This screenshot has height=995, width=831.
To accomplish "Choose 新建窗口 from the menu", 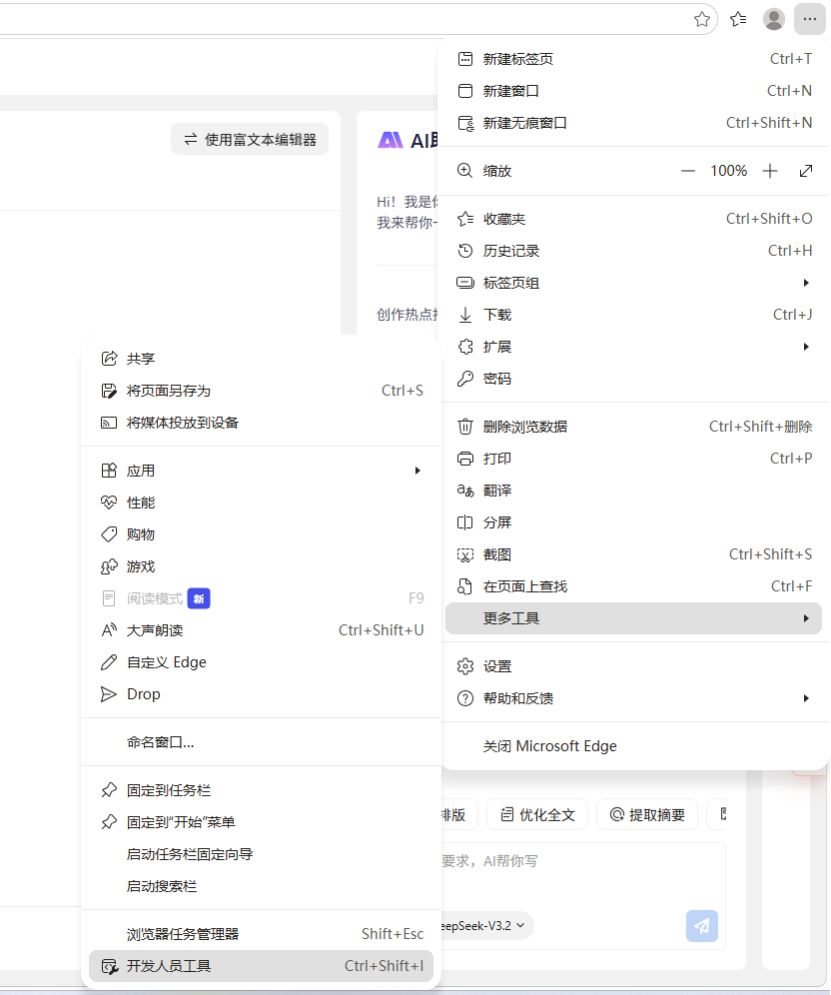I will click(x=634, y=91).
